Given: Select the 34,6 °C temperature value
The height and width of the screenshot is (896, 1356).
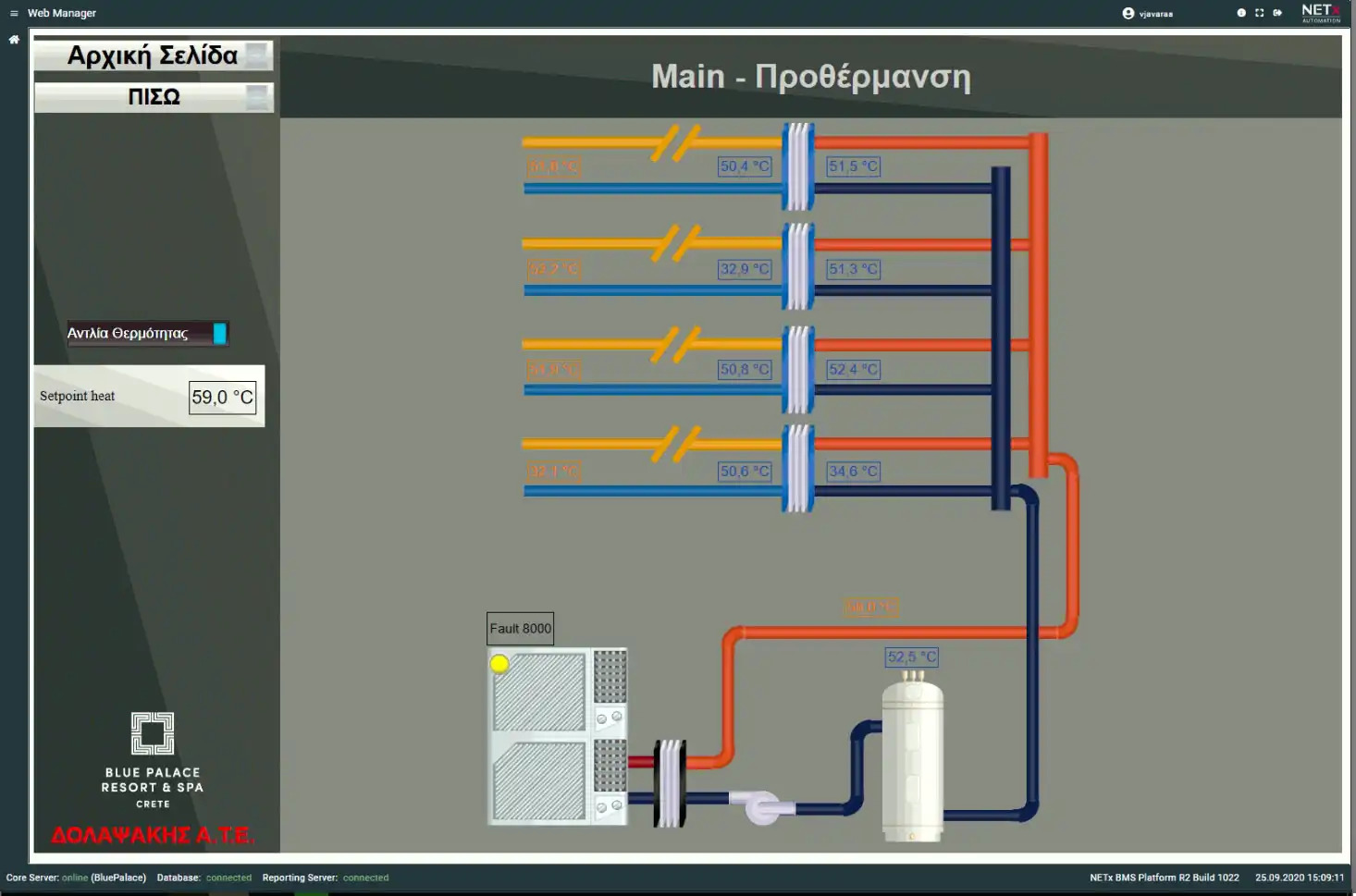Looking at the screenshot, I should tap(853, 472).
